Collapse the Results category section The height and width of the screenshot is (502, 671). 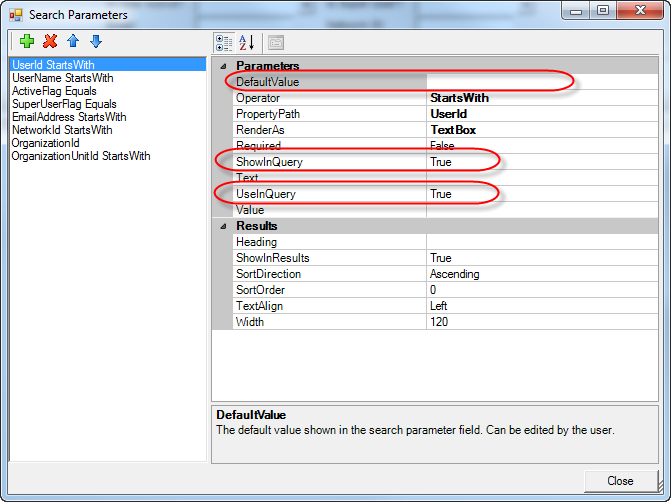pyautogui.click(x=222, y=226)
